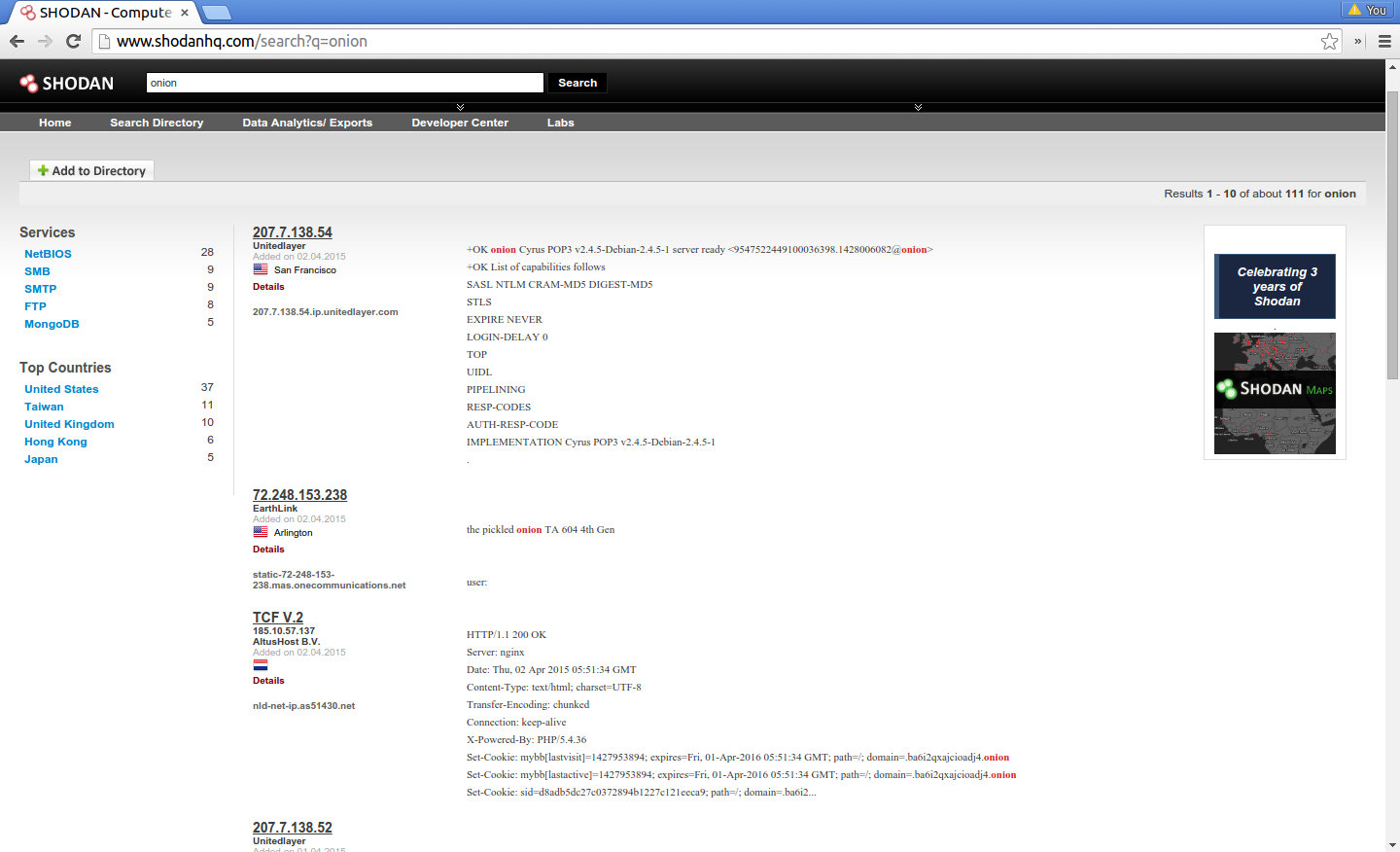Image resolution: width=1400 pixels, height=852 pixels.
Task: Click the page vertical scrollbar thumb
Action: tap(1392, 235)
